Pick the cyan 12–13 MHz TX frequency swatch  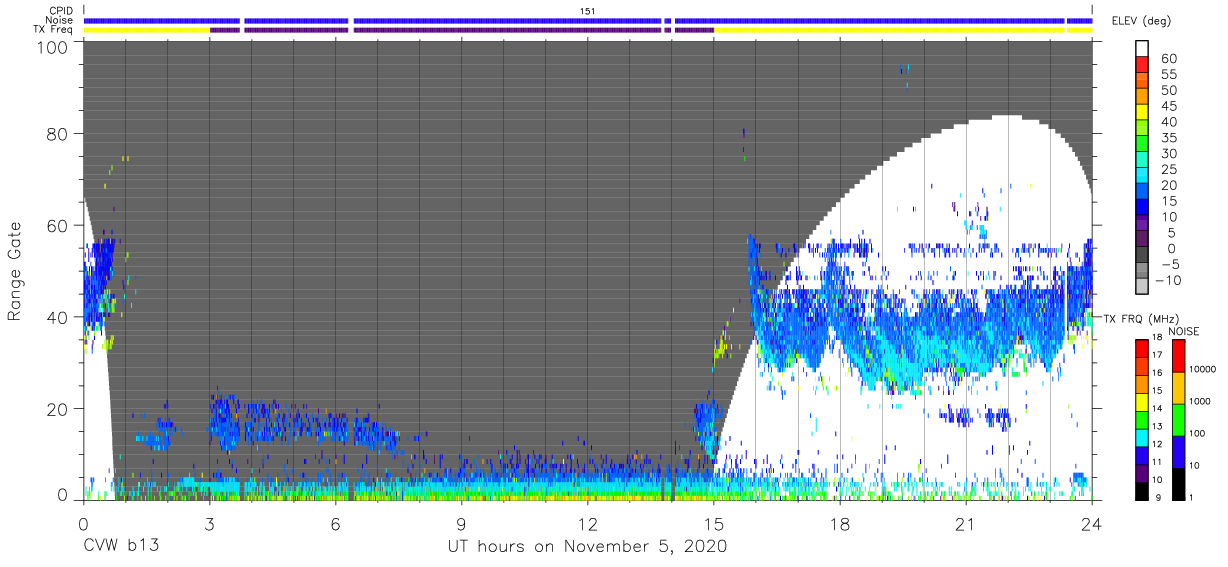tap(1142, 436)
